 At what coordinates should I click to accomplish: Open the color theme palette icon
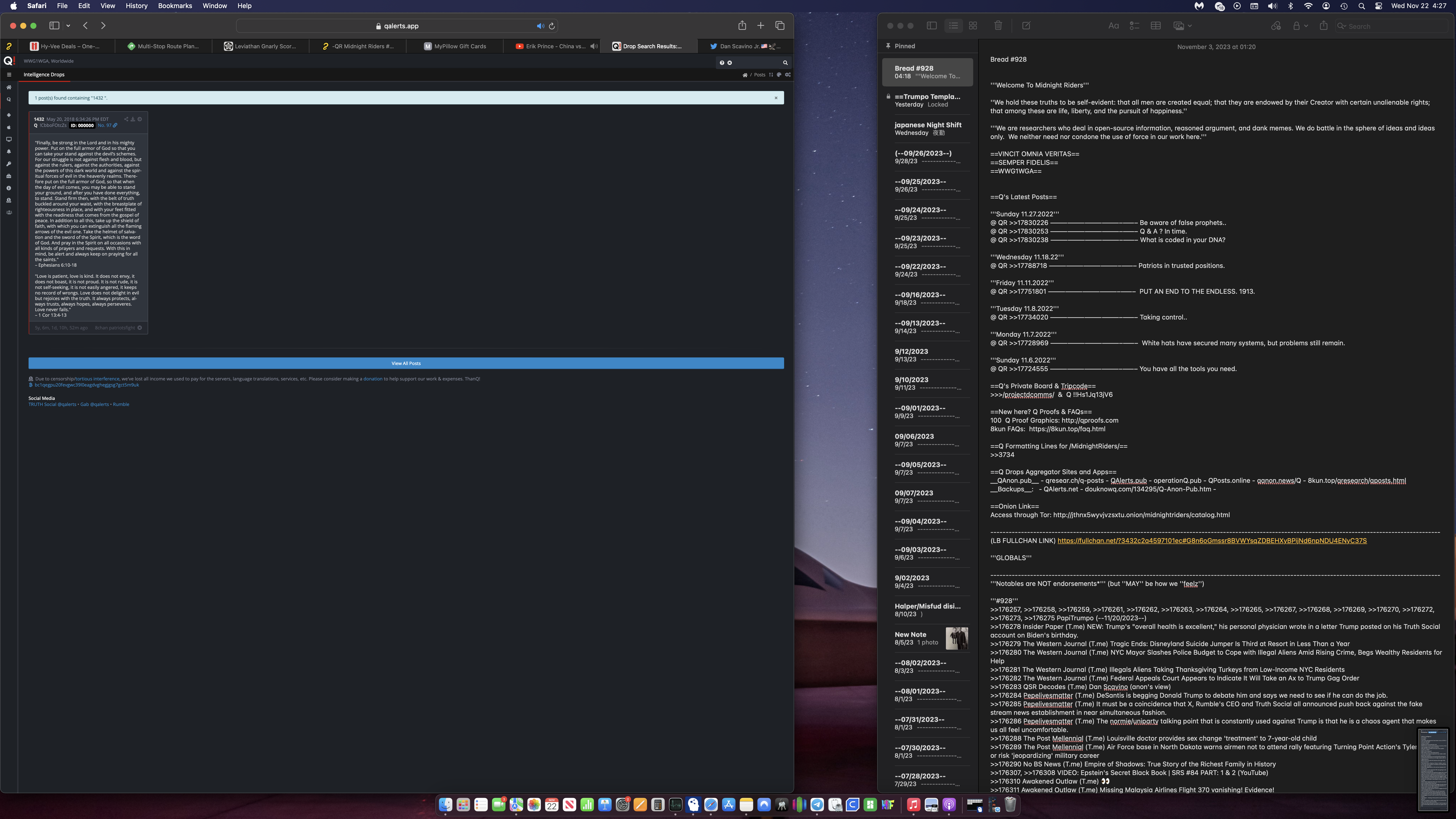click(x=779, y=75)
